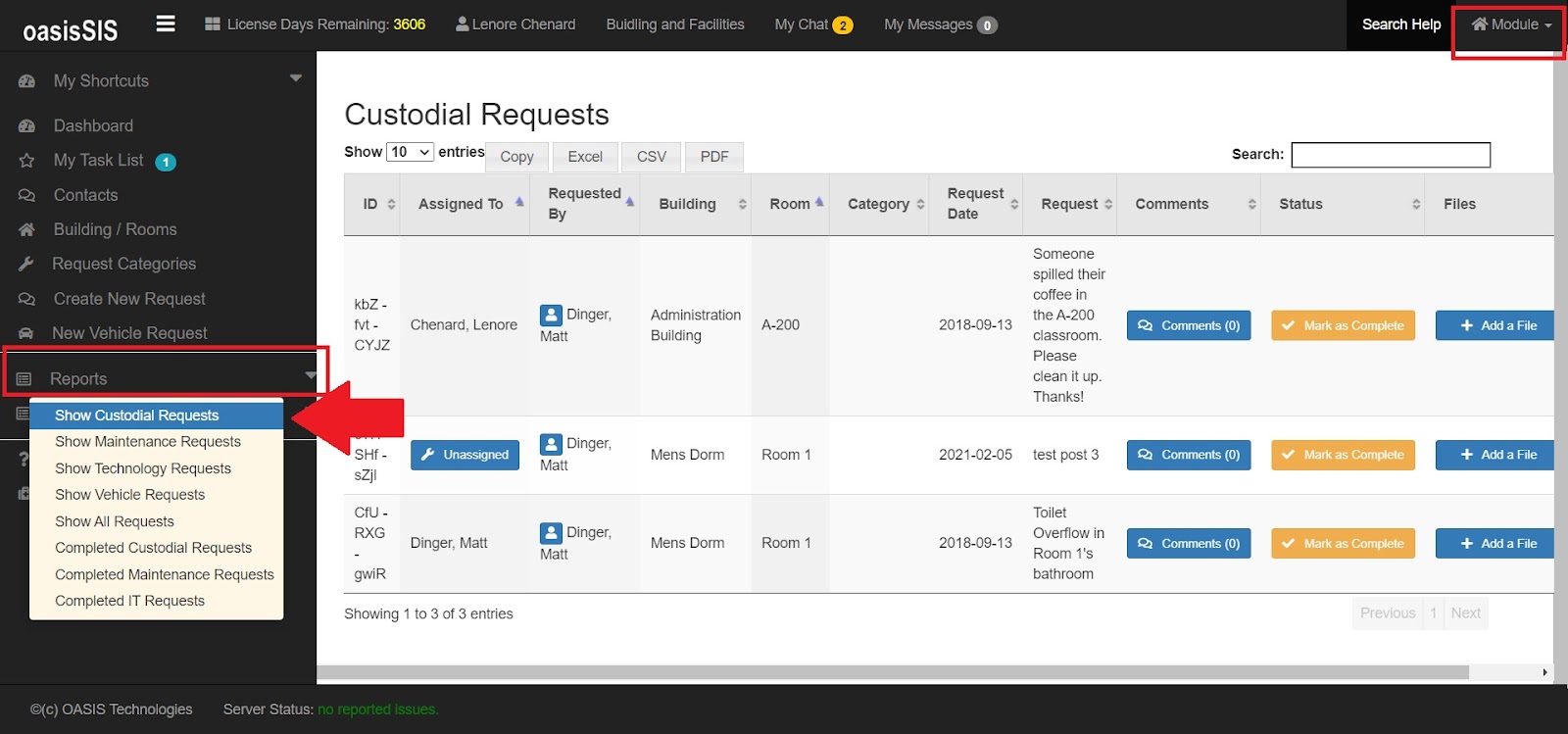Click the My Chat notification badge

[x=843, y=25]
